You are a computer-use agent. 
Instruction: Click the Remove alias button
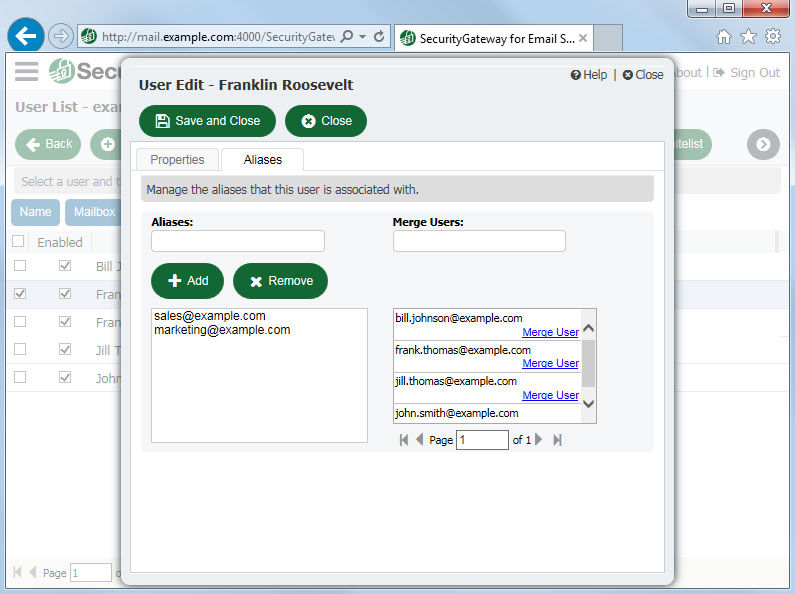[280, 281]
